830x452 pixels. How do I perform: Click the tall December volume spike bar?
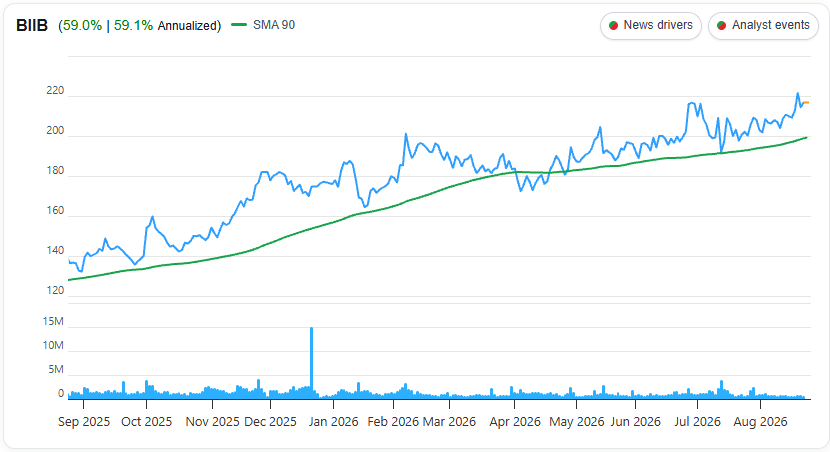point(311,363)
